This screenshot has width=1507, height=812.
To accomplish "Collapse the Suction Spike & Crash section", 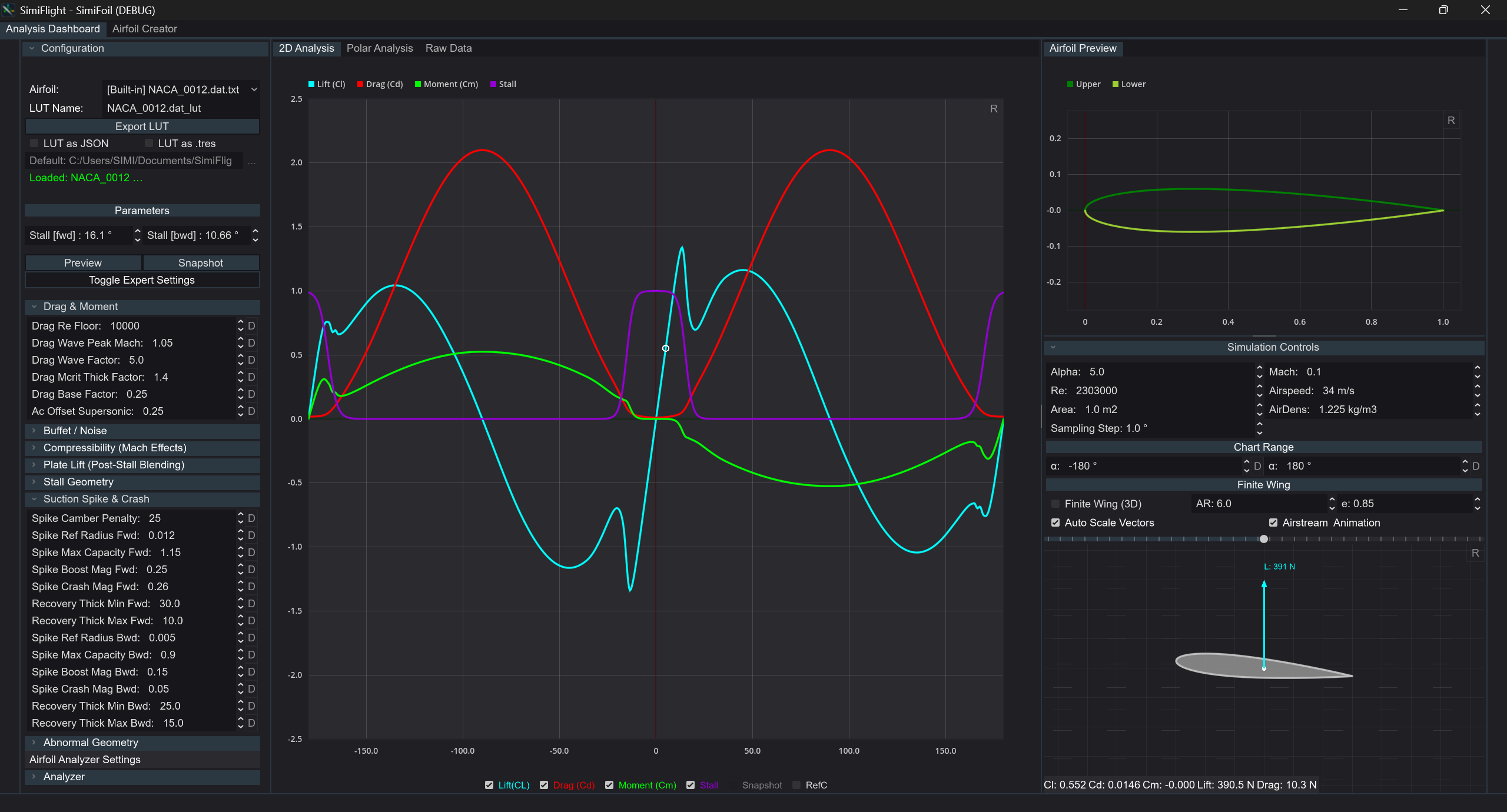I will coord(96,499).
